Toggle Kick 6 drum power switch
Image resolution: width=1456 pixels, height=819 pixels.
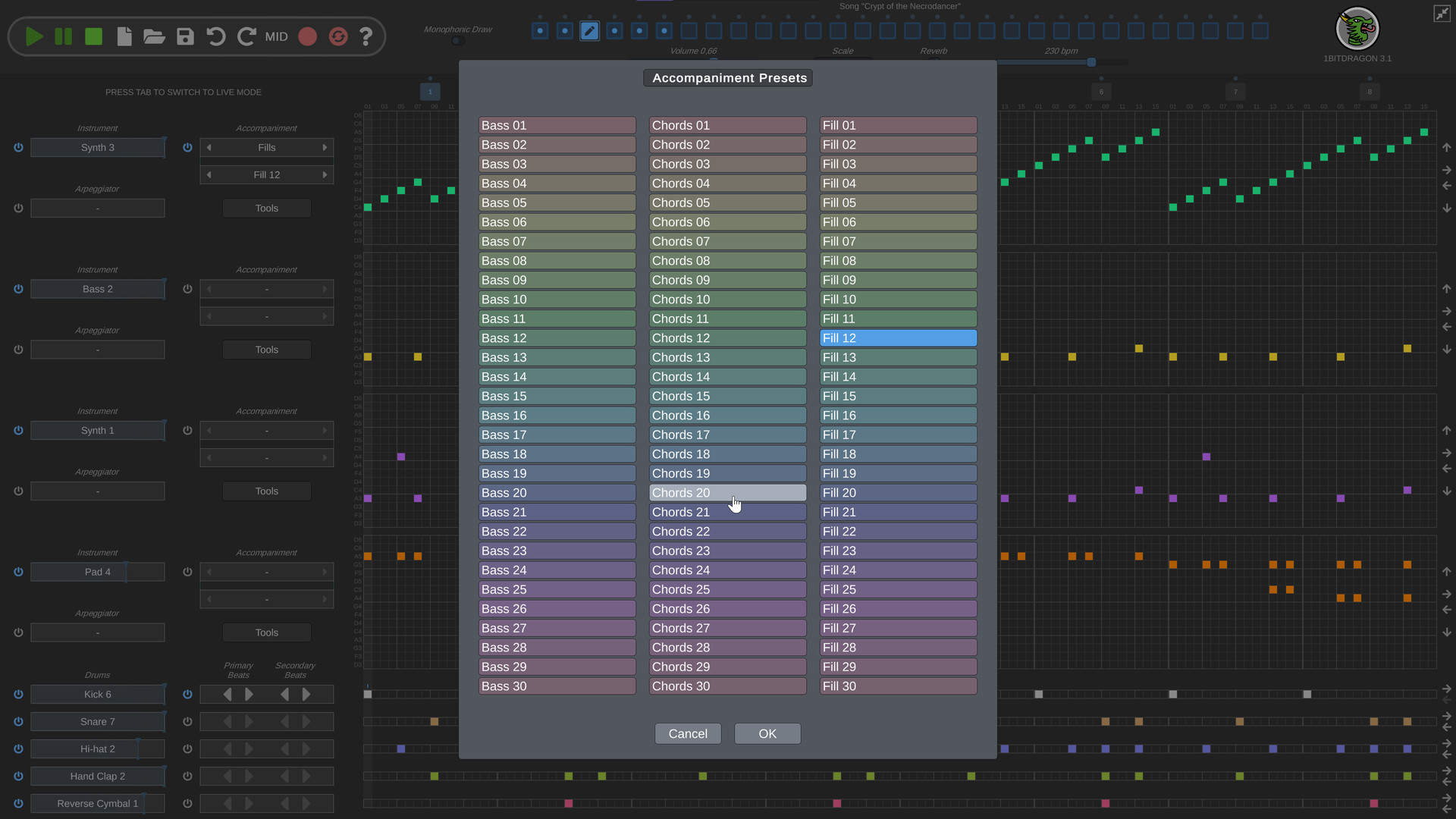click(x=18, y=695)
